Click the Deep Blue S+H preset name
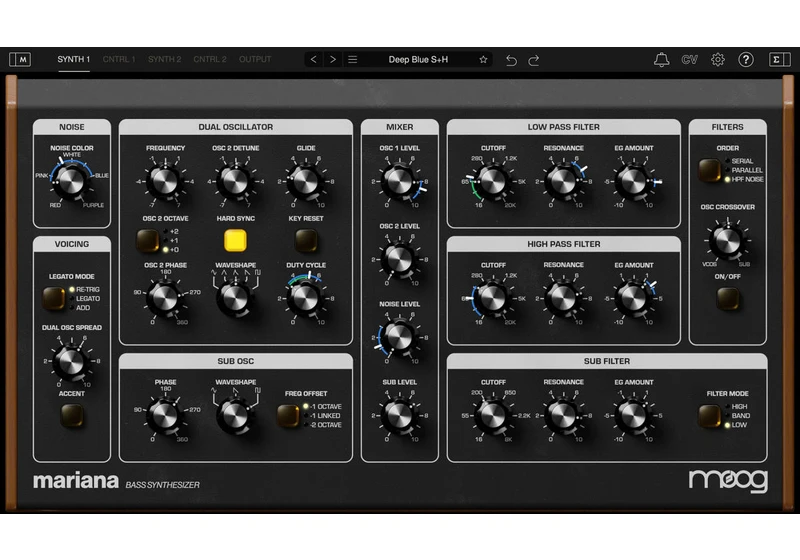 click(418, 60)
